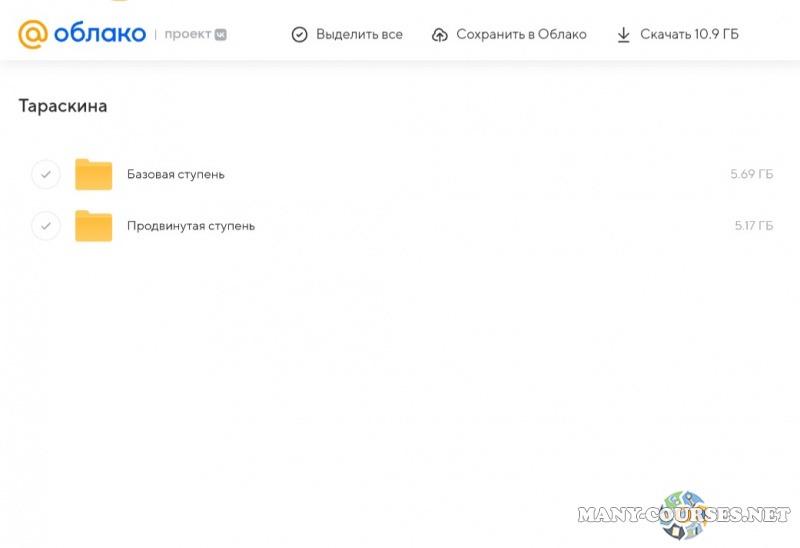Viewport: 800px width, 548px height.
Task: Tick the checkbox for Продвинутая ступень
Action: pos(46,226)
